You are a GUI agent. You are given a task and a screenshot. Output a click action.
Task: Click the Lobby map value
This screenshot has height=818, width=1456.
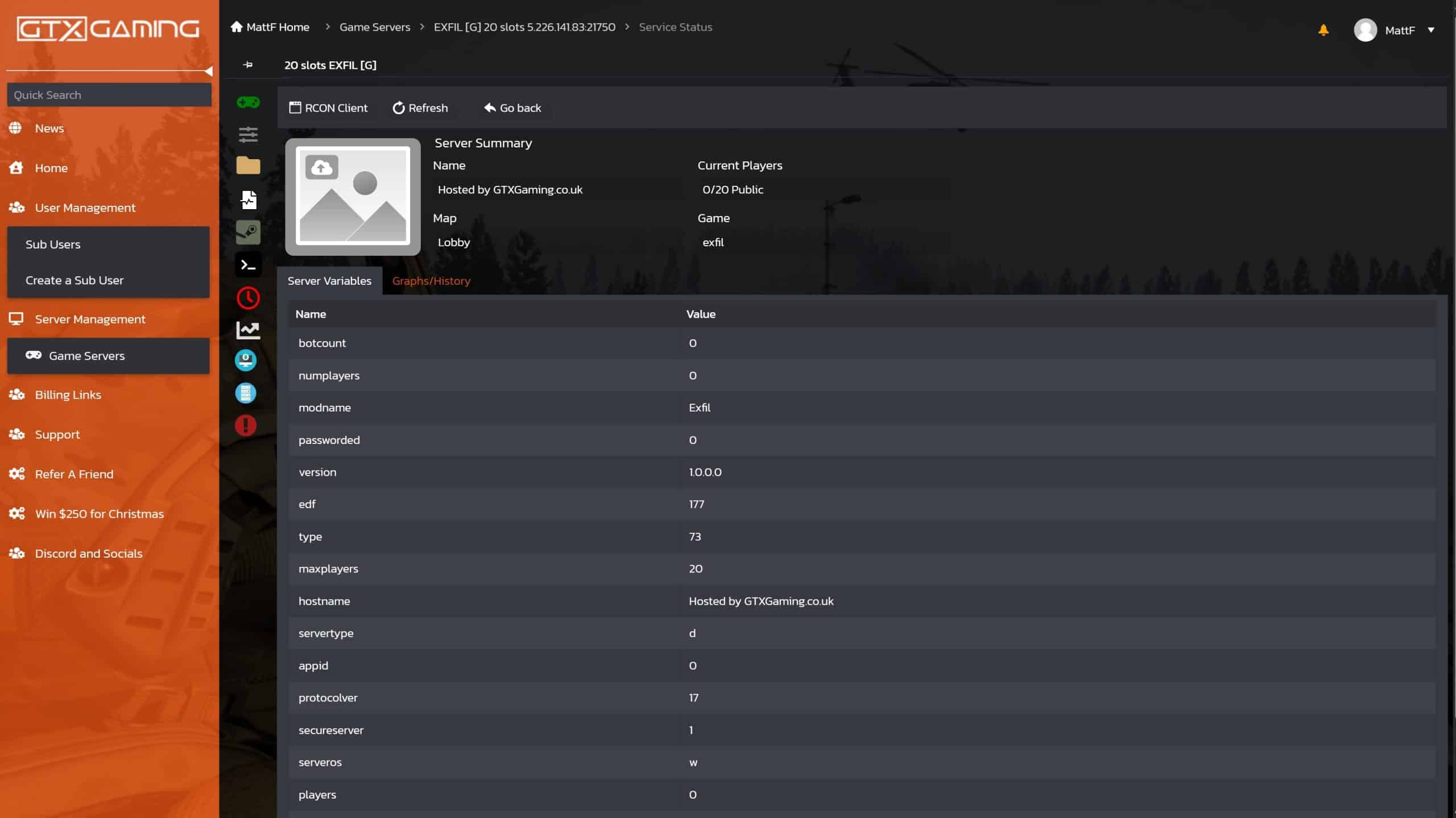coord(454,243)
